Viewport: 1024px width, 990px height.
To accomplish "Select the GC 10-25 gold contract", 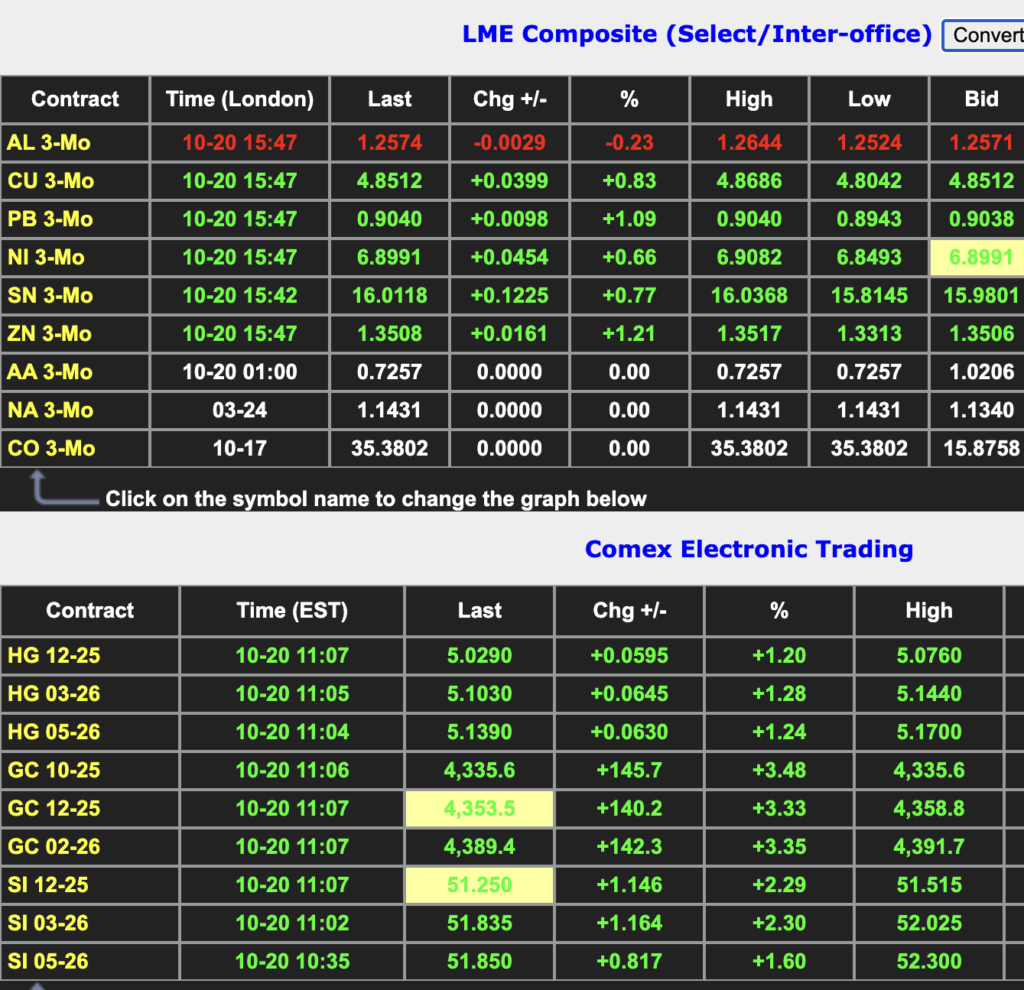I will [x=54, y=770].
